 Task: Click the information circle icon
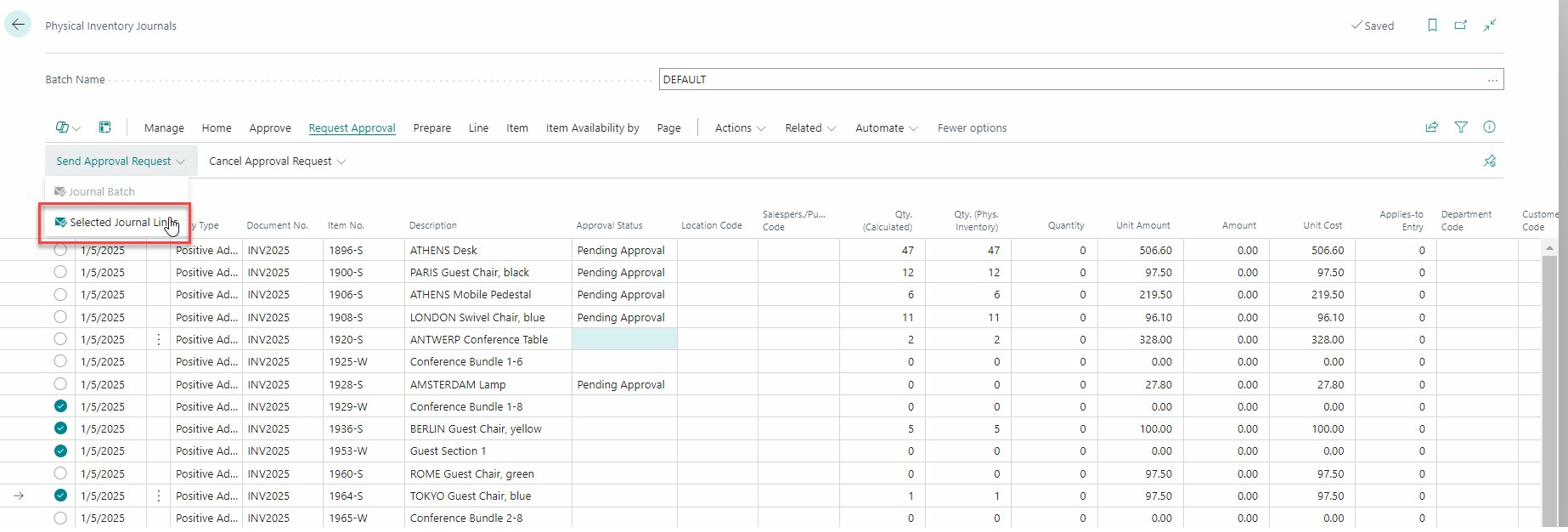click(x=1489, y=128)
